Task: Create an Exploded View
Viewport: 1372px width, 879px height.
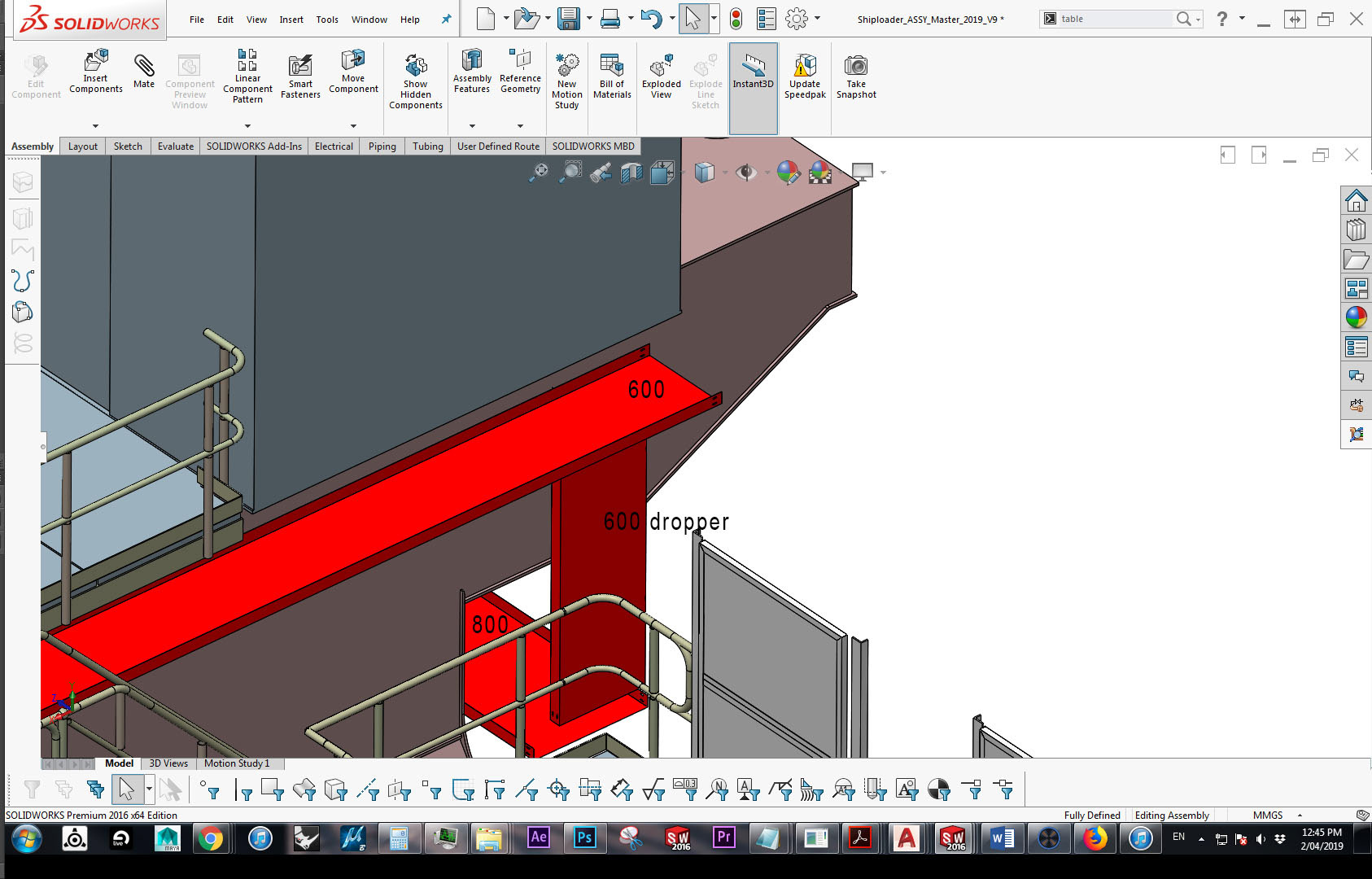Action: pyautogui.click(x=662, y=77)
